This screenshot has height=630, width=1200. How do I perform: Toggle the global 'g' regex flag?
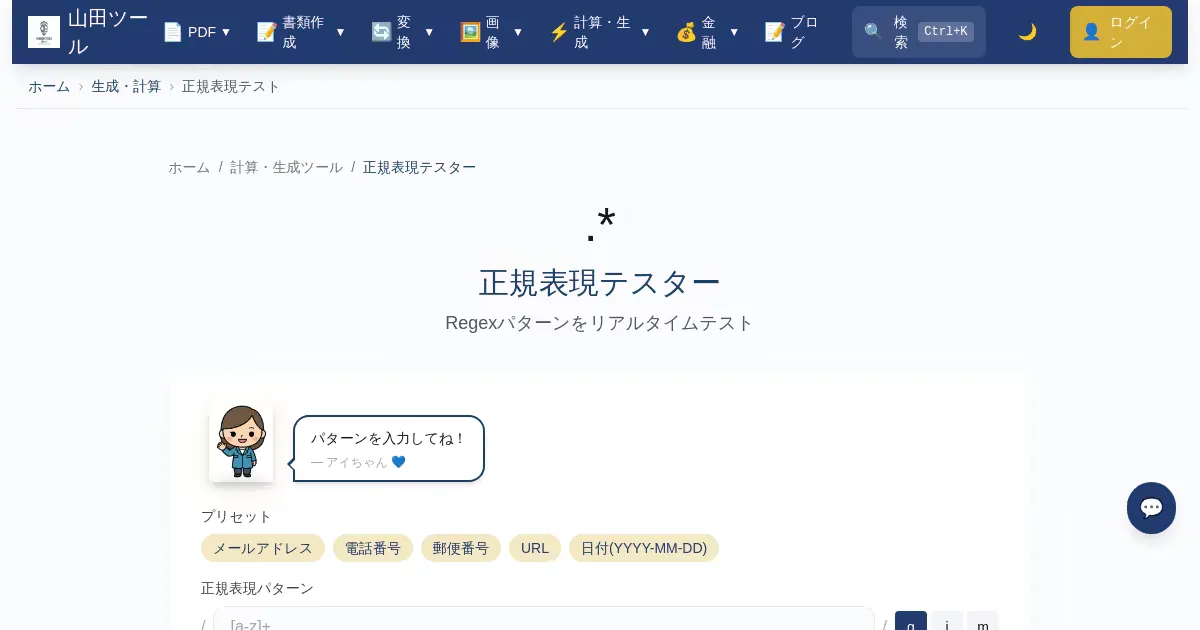tap(910, 622)
